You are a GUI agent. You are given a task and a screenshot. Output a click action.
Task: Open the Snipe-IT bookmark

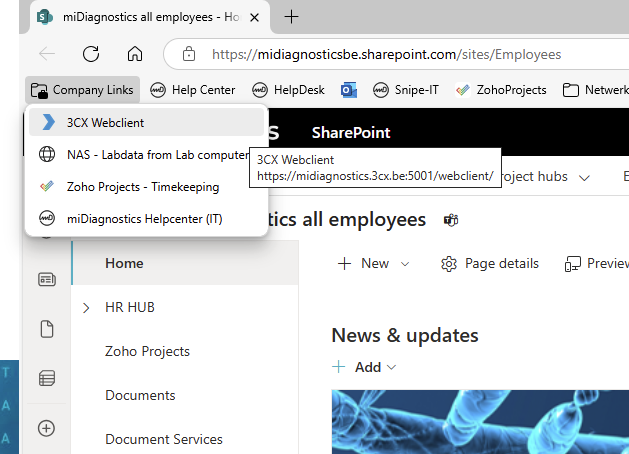[406, 90]
